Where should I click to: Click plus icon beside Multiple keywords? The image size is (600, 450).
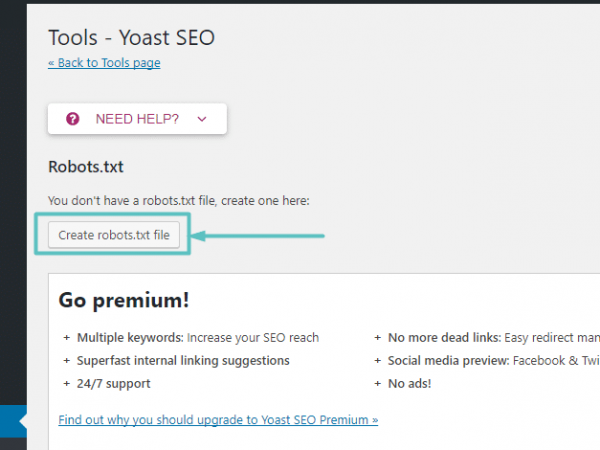[x=67, y=338]
